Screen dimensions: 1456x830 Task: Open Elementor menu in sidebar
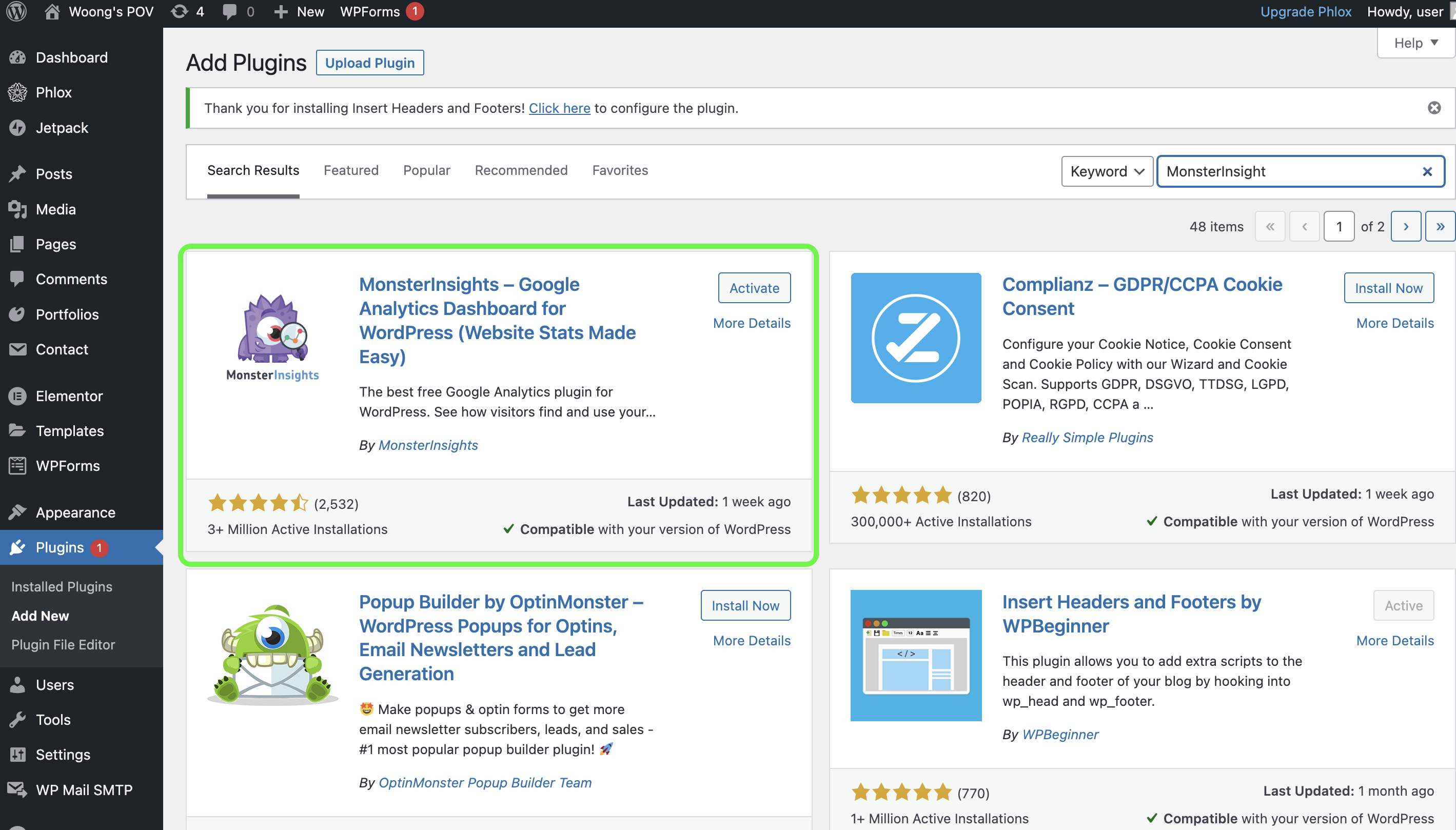(69, 396)
